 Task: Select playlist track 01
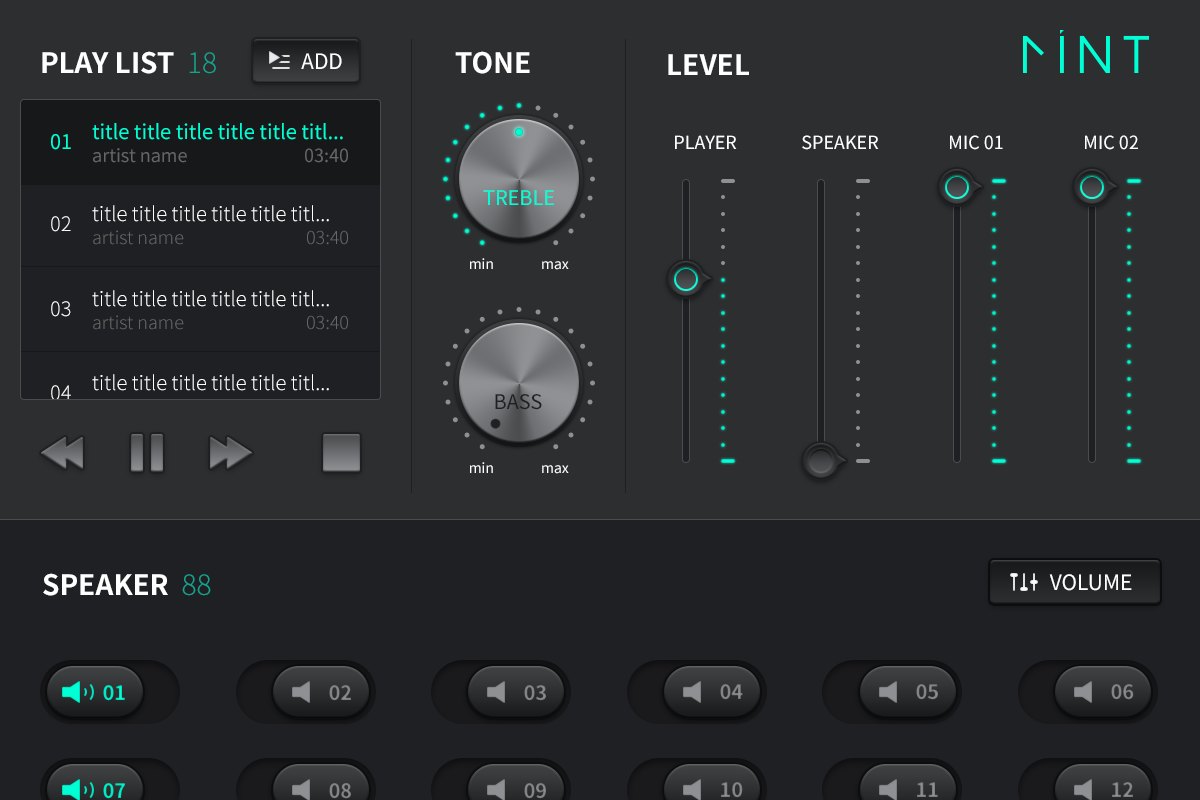click(200, 142)
